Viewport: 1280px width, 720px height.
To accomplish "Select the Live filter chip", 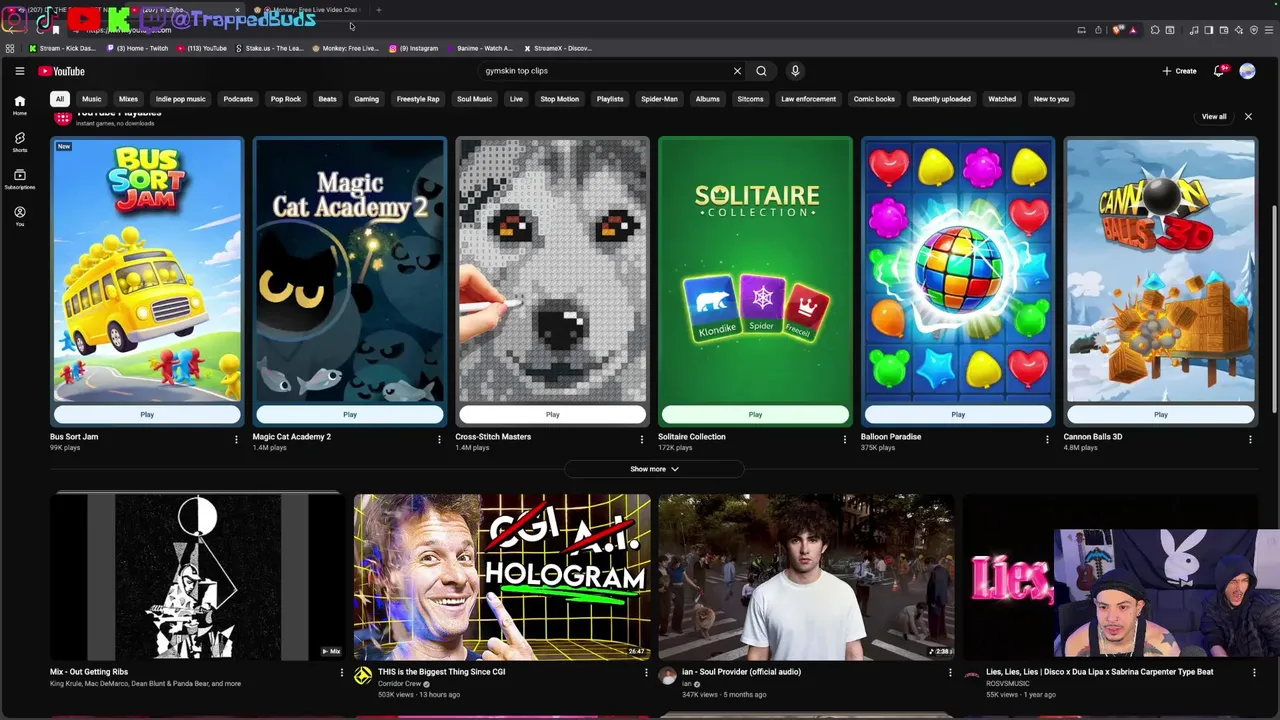I will [516, 99].
